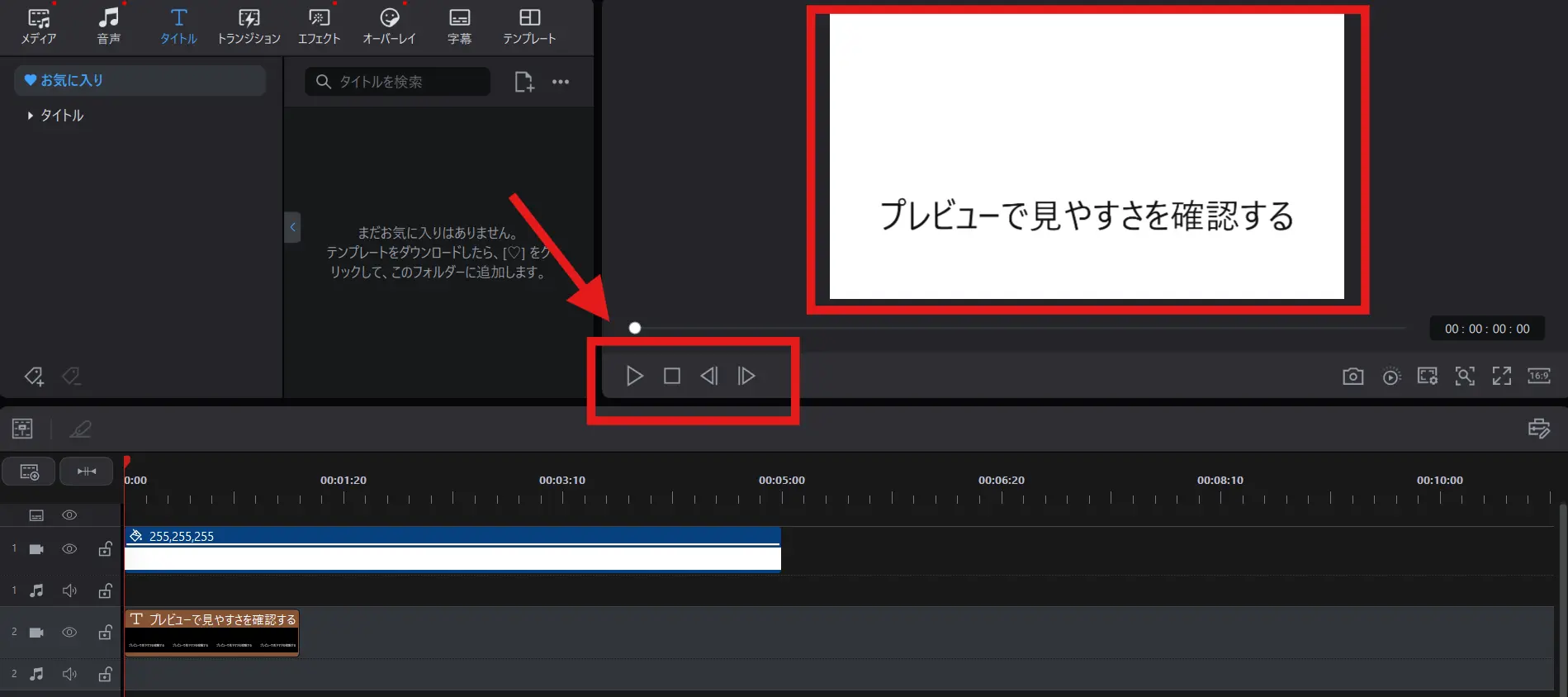Collapse the title library panel with chevron
Viewport: 1568px width, 697px height.
[x=292, y=227]
